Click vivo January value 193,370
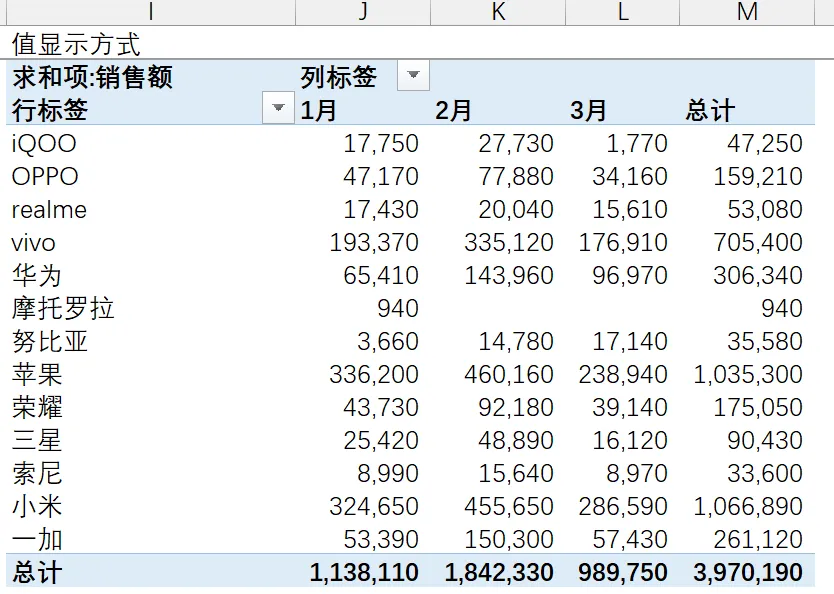834x594 pixels. pos(374,242)
